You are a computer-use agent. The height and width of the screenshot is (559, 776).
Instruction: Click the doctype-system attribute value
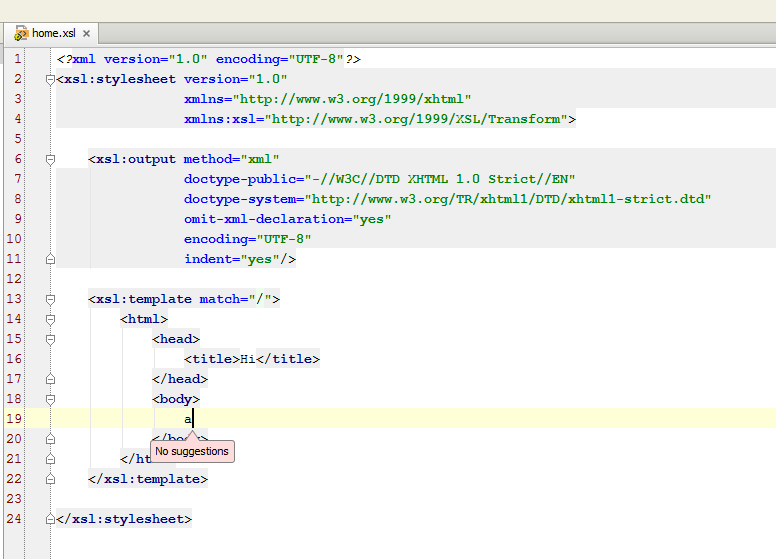pos(508,199)
